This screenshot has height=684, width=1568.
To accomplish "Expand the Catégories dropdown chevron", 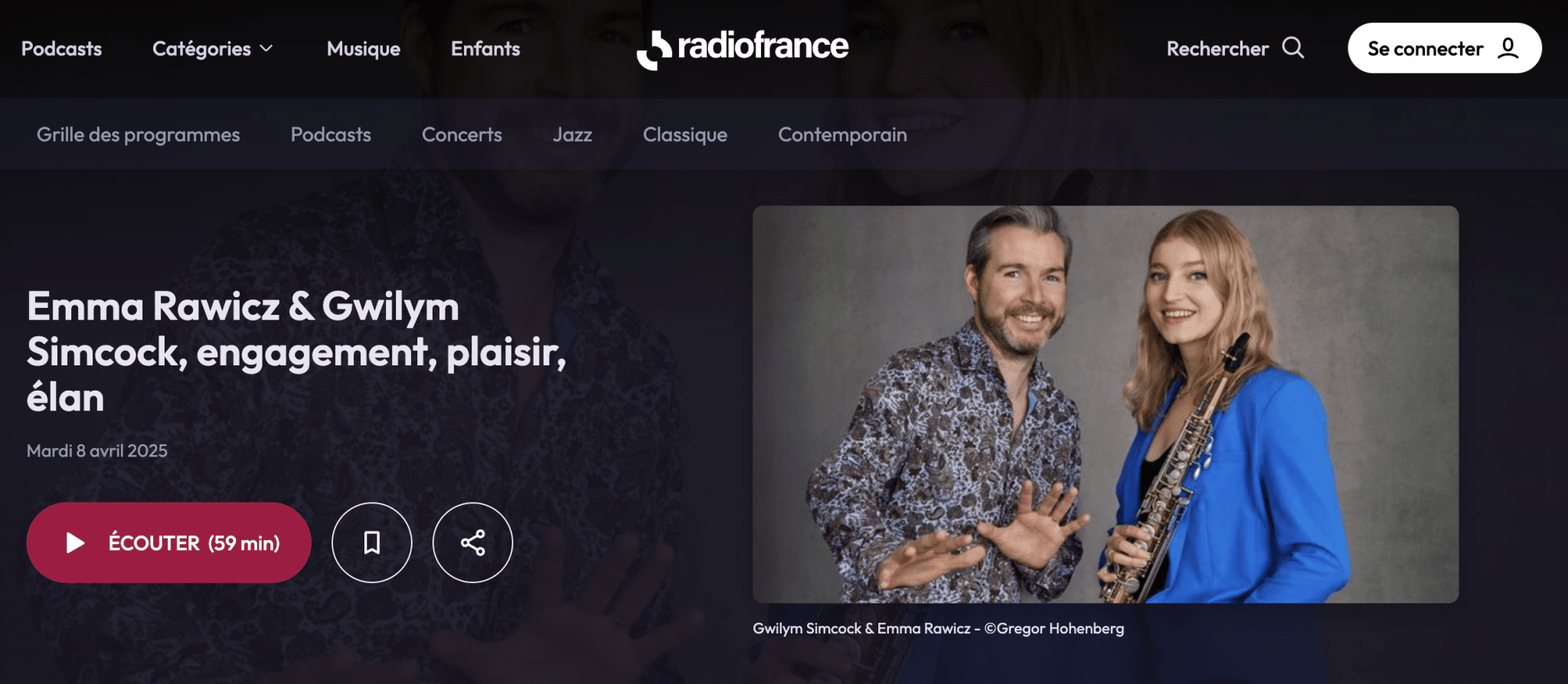I will pos(266,48).
